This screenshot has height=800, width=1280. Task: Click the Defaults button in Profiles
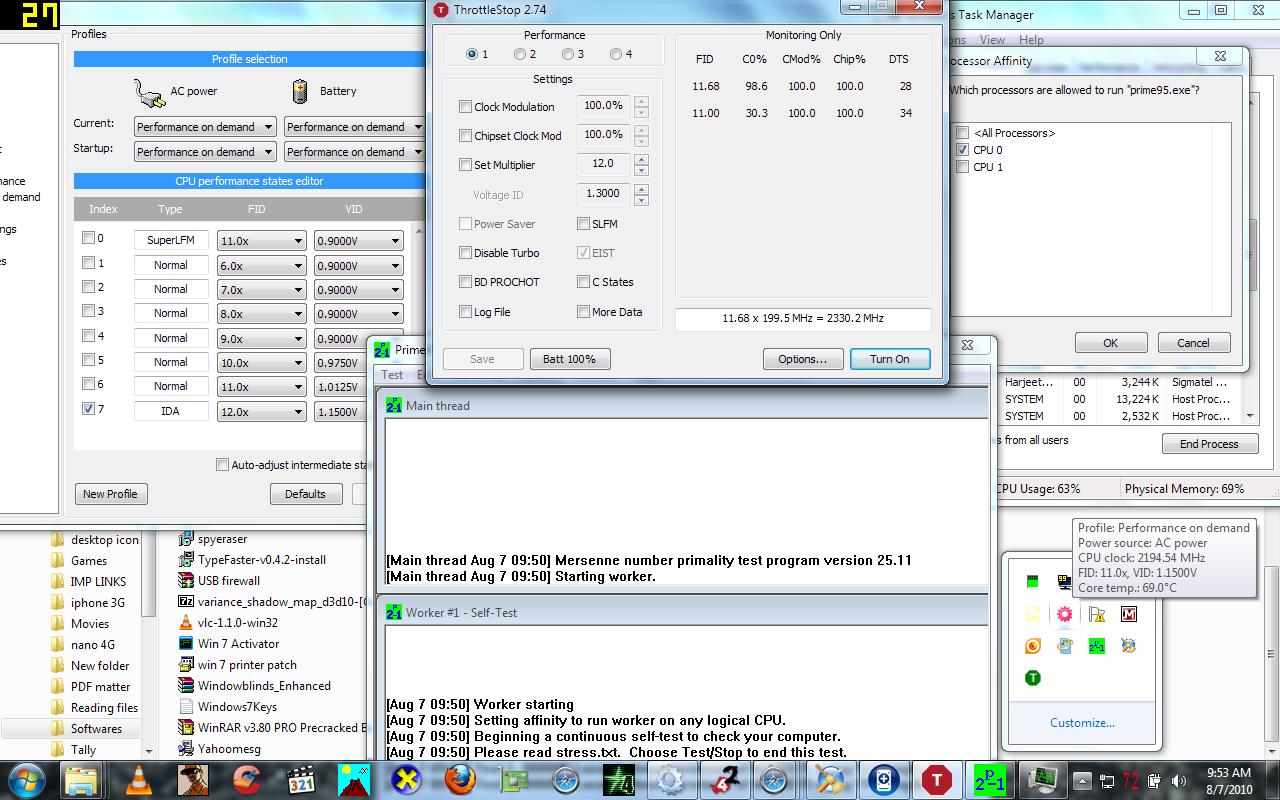pyautogui.click(x=305, y=494)
